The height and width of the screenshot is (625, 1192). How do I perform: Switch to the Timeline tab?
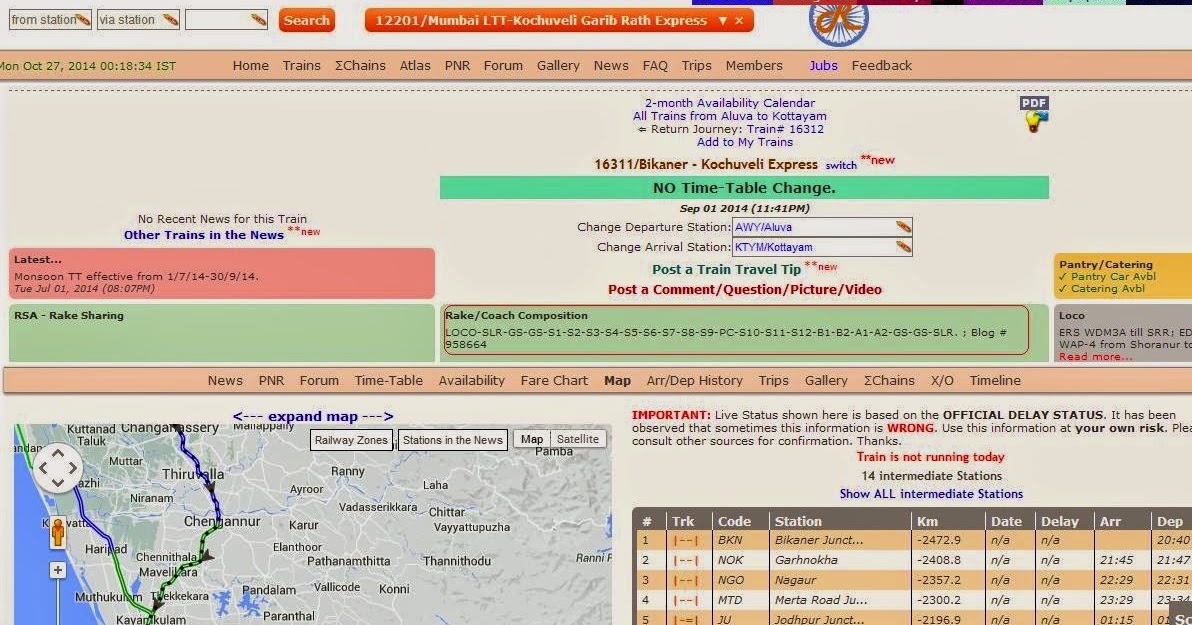pos(994,380)
